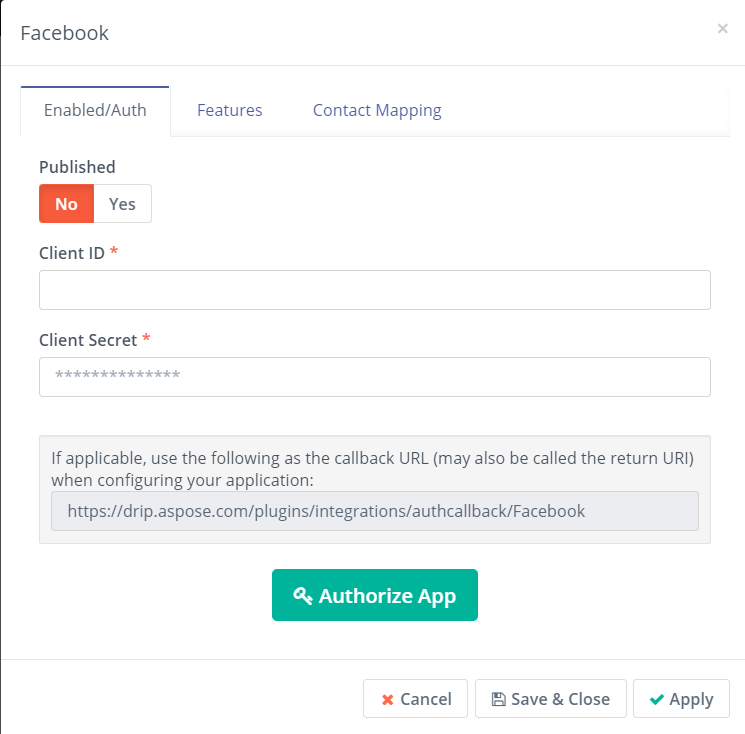
Task: Click the Authorize App button
Action: (x=375, y=595)
